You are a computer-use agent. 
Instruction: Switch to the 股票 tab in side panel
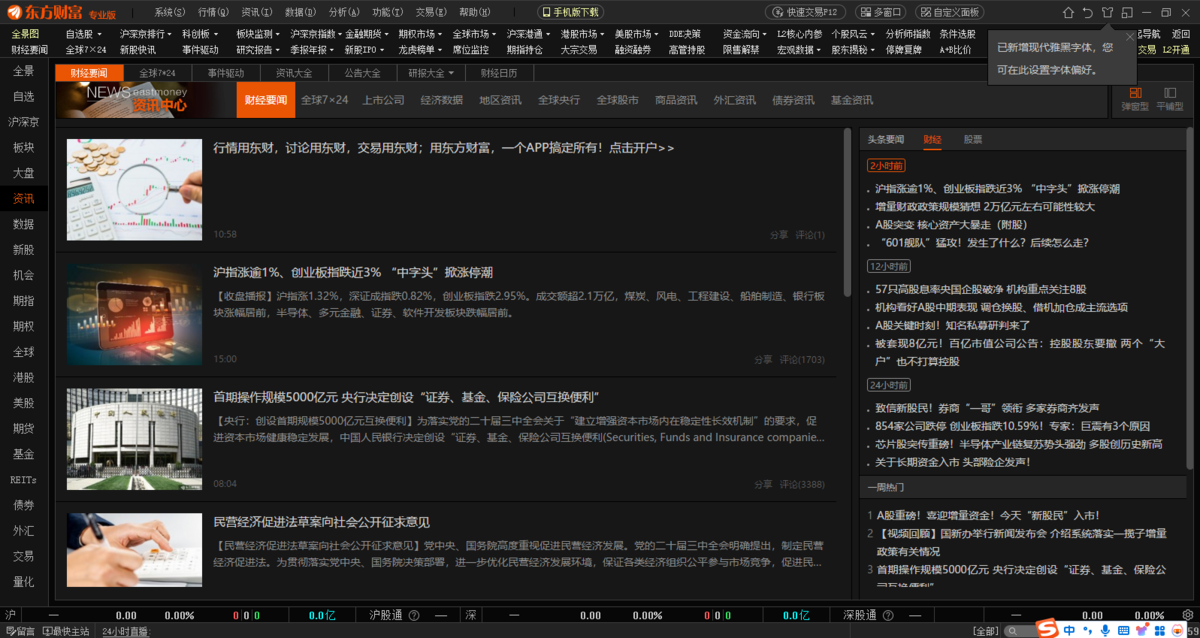coord(973,140)
